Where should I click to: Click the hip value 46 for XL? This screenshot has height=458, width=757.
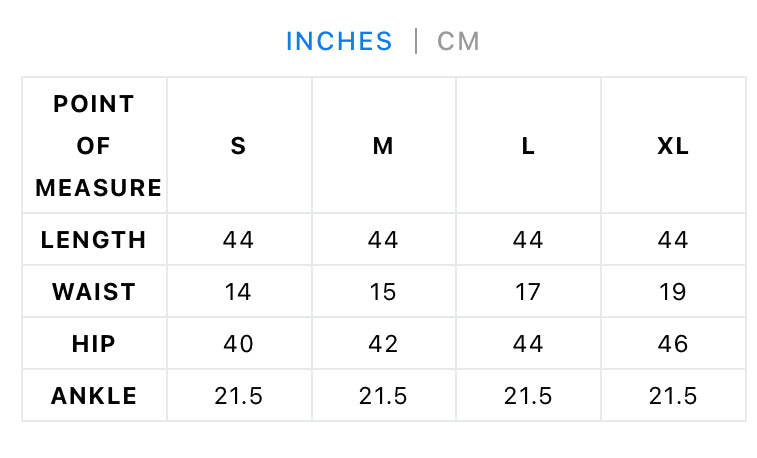(x=673, y=344)
